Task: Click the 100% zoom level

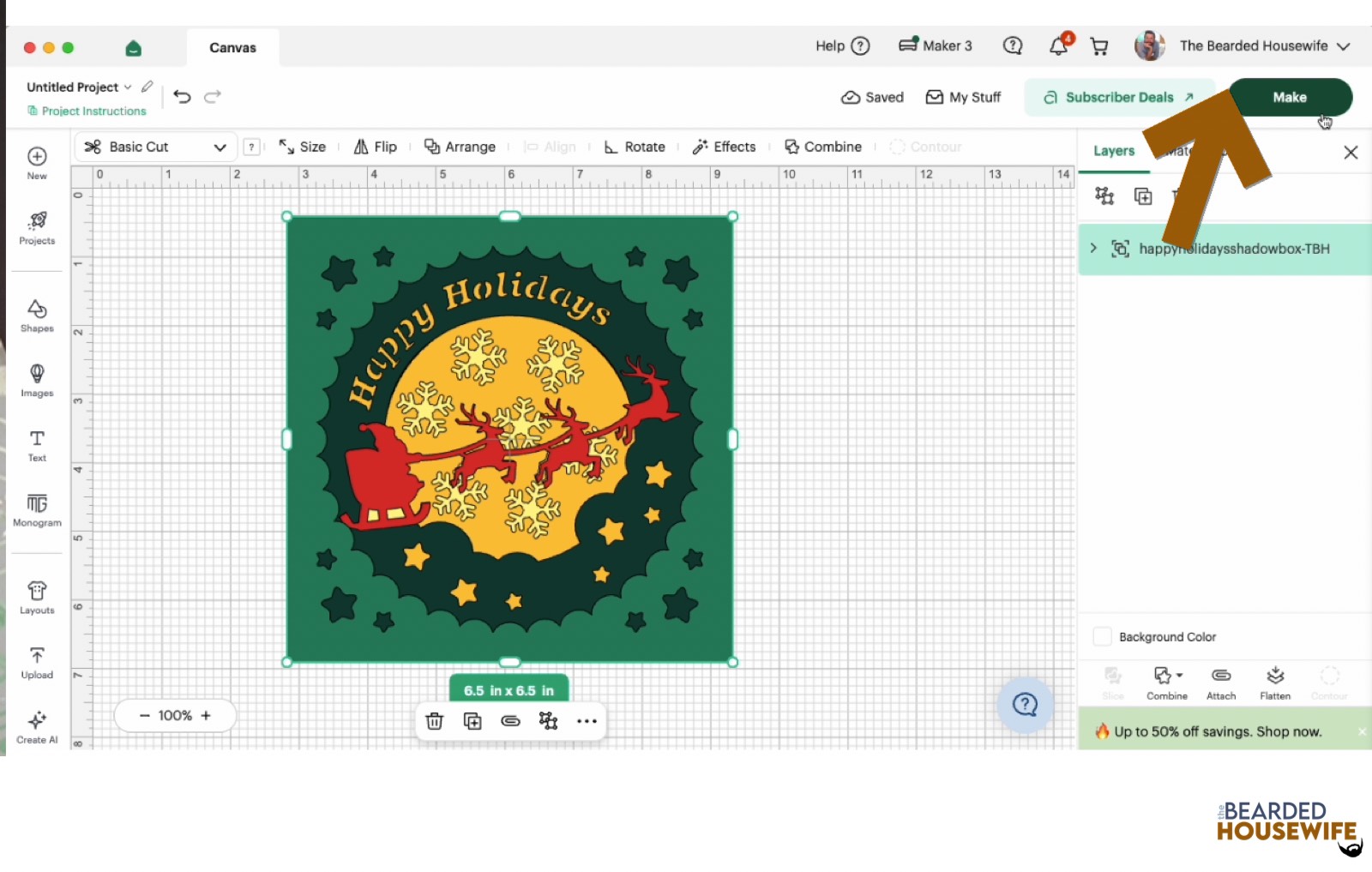Action: click(175, 715)
